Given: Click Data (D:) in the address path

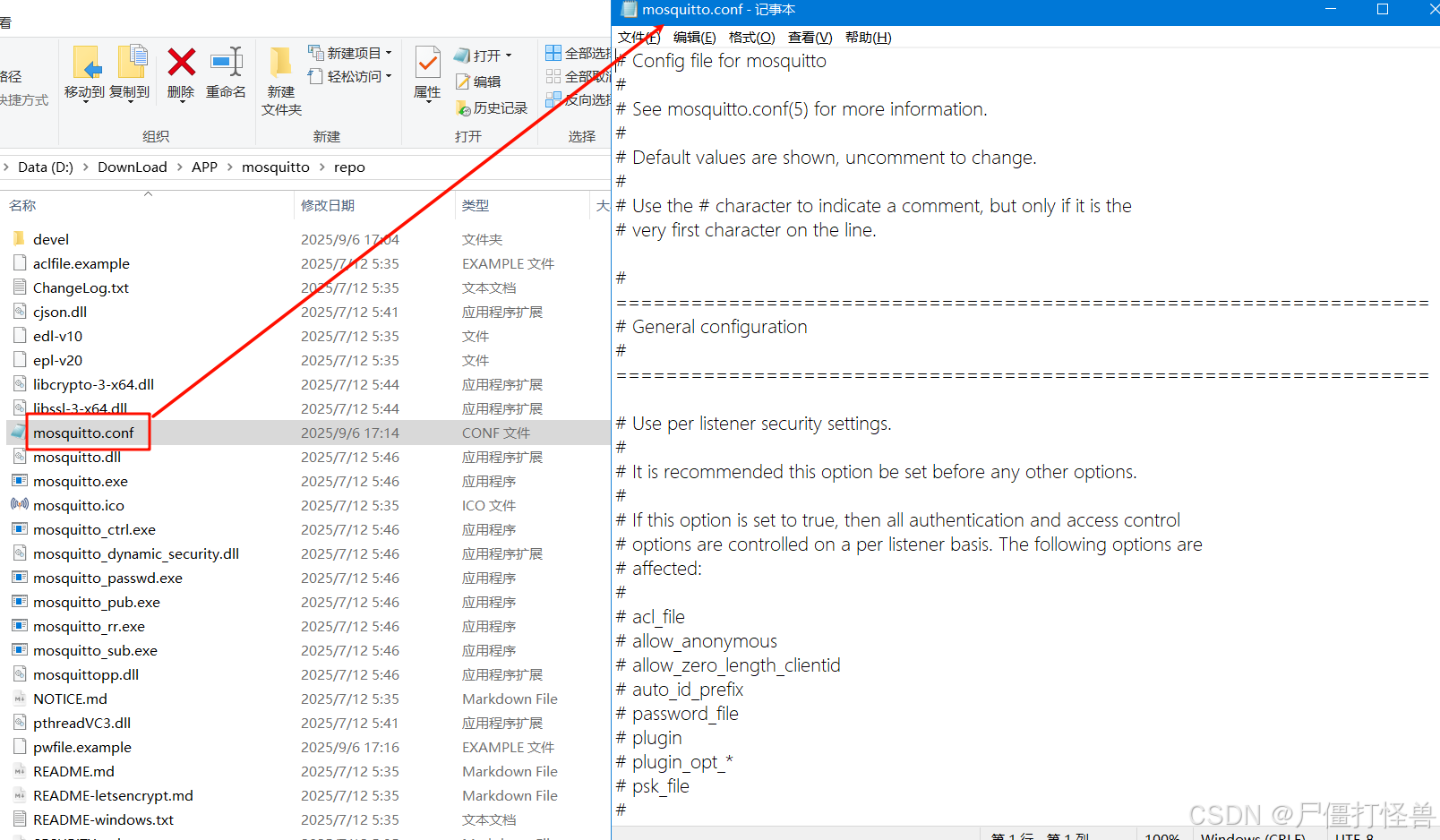Looking at the screenshot, I should point(46,167).
